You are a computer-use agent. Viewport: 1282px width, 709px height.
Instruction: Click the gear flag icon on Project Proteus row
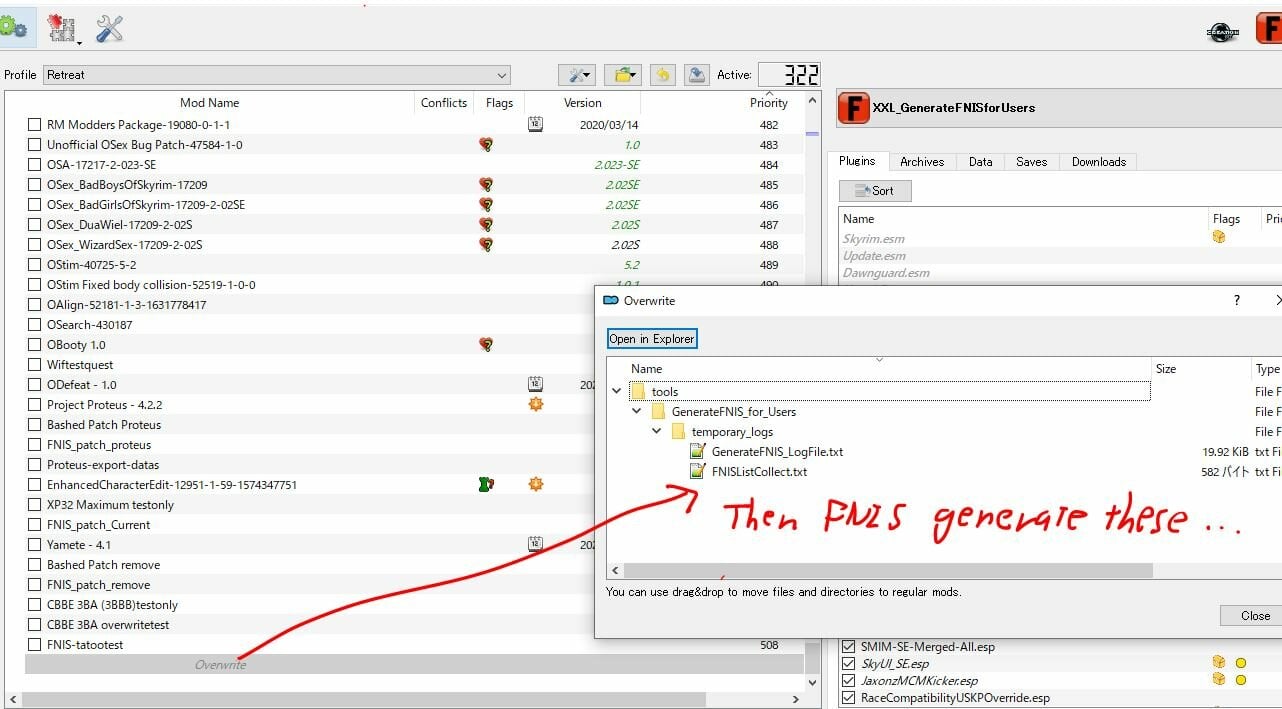point(536,405)
